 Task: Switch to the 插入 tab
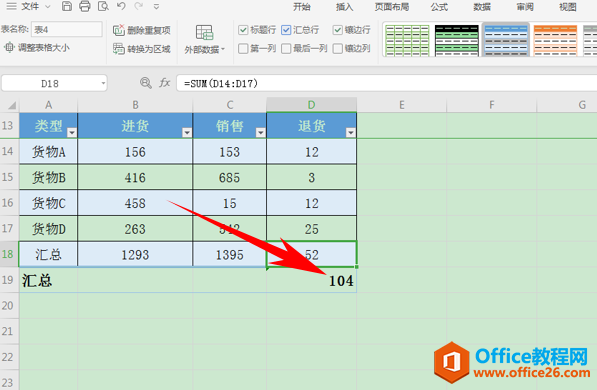(344, 7)
